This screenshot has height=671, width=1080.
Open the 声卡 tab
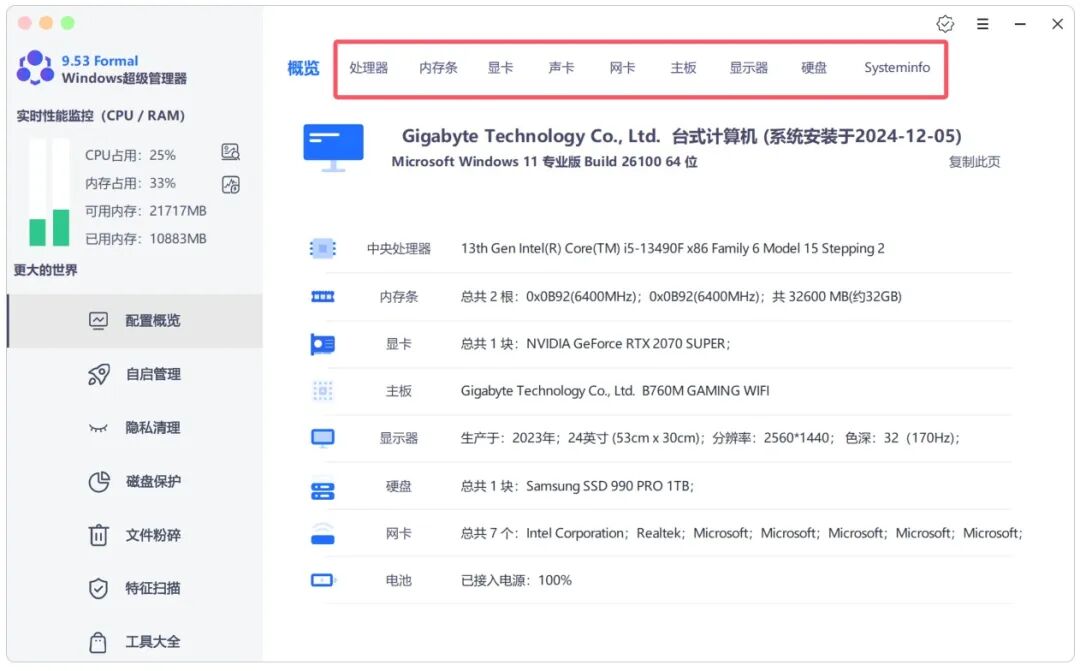pos(561,68)
